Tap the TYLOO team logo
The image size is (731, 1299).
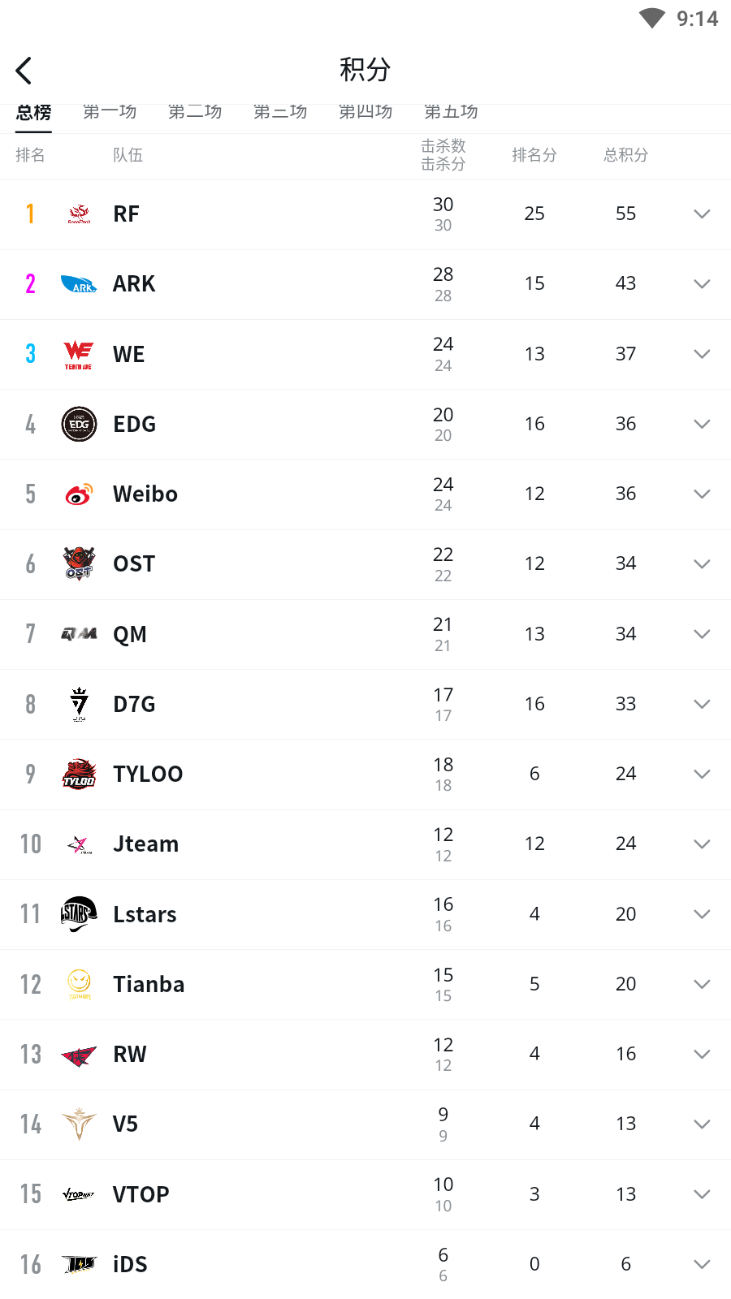[x=79, y=774]
